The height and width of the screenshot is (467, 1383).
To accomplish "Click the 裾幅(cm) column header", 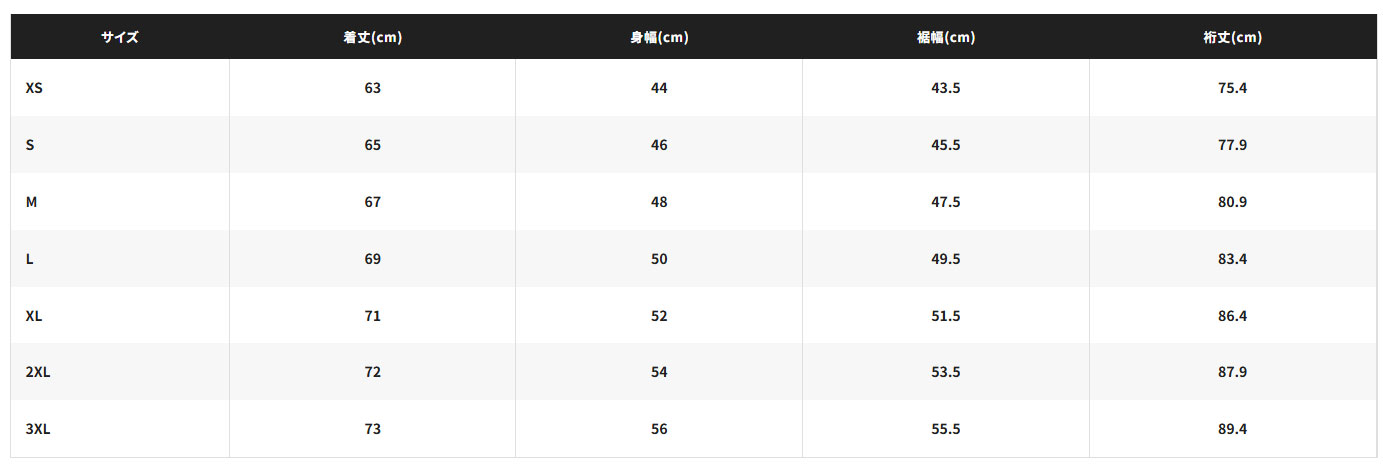I will (x=945, y=38).
